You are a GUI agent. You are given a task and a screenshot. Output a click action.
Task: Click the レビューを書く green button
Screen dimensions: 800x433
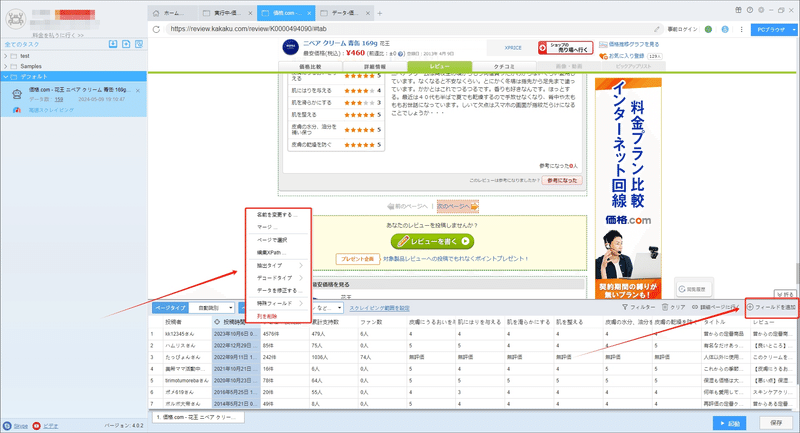pyautogui.click(x=432, y=241)
